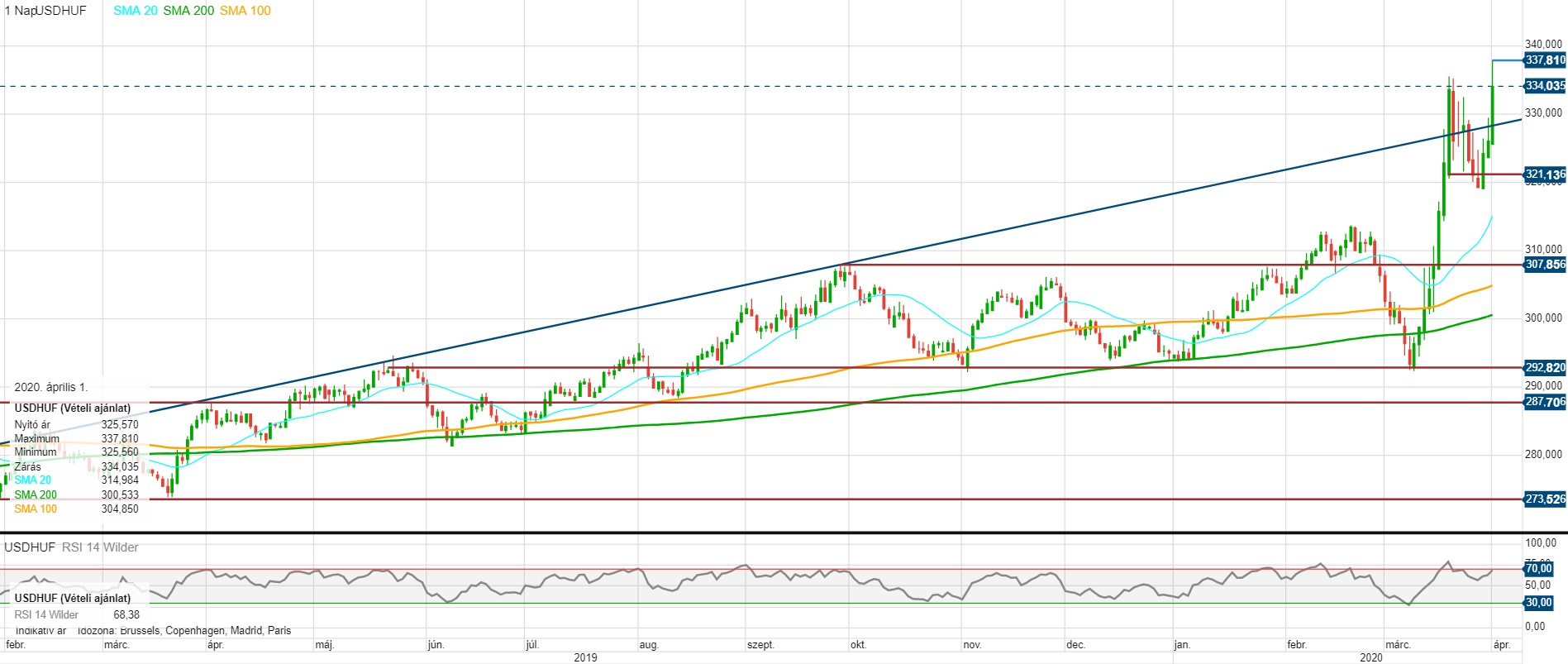Screen dimensions: 1568x664
Task: Click the RSI 30,00 oversold label
Action: pyautogui.click(x=1538, y=603)
